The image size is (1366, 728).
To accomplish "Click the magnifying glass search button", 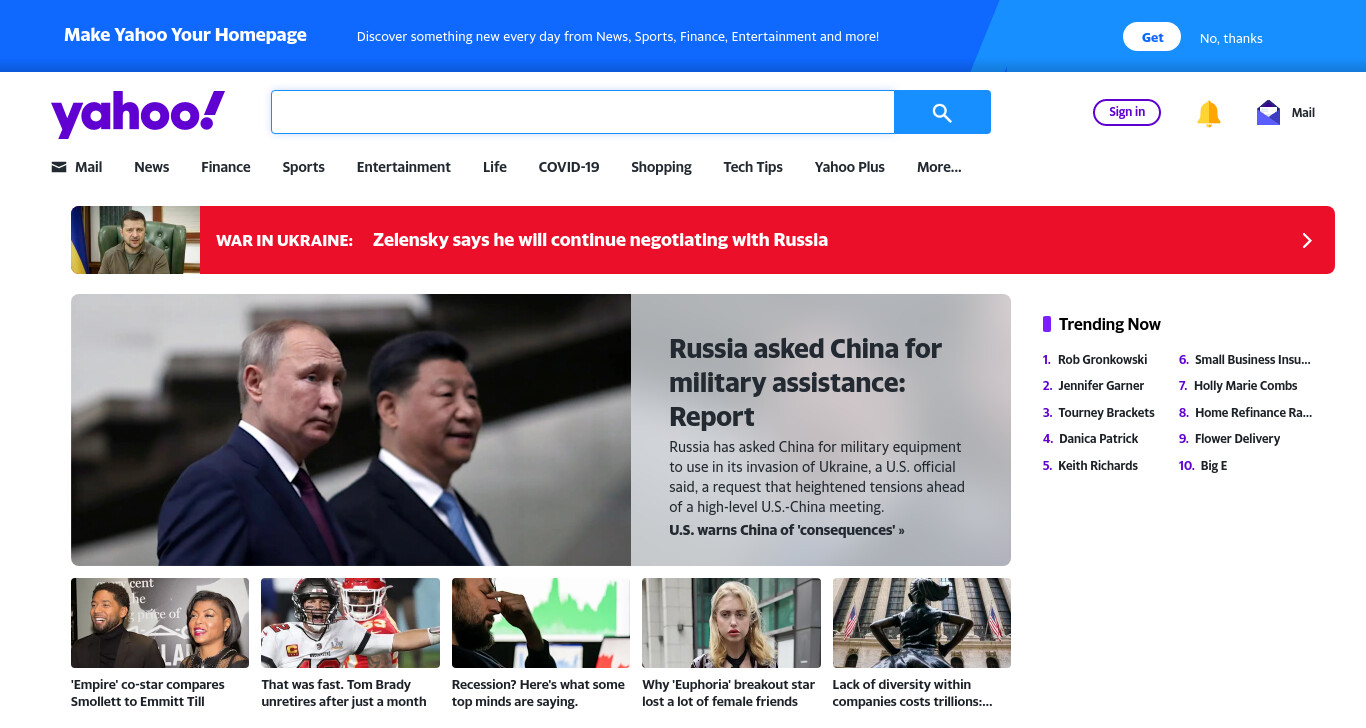I will pos(942,112).
